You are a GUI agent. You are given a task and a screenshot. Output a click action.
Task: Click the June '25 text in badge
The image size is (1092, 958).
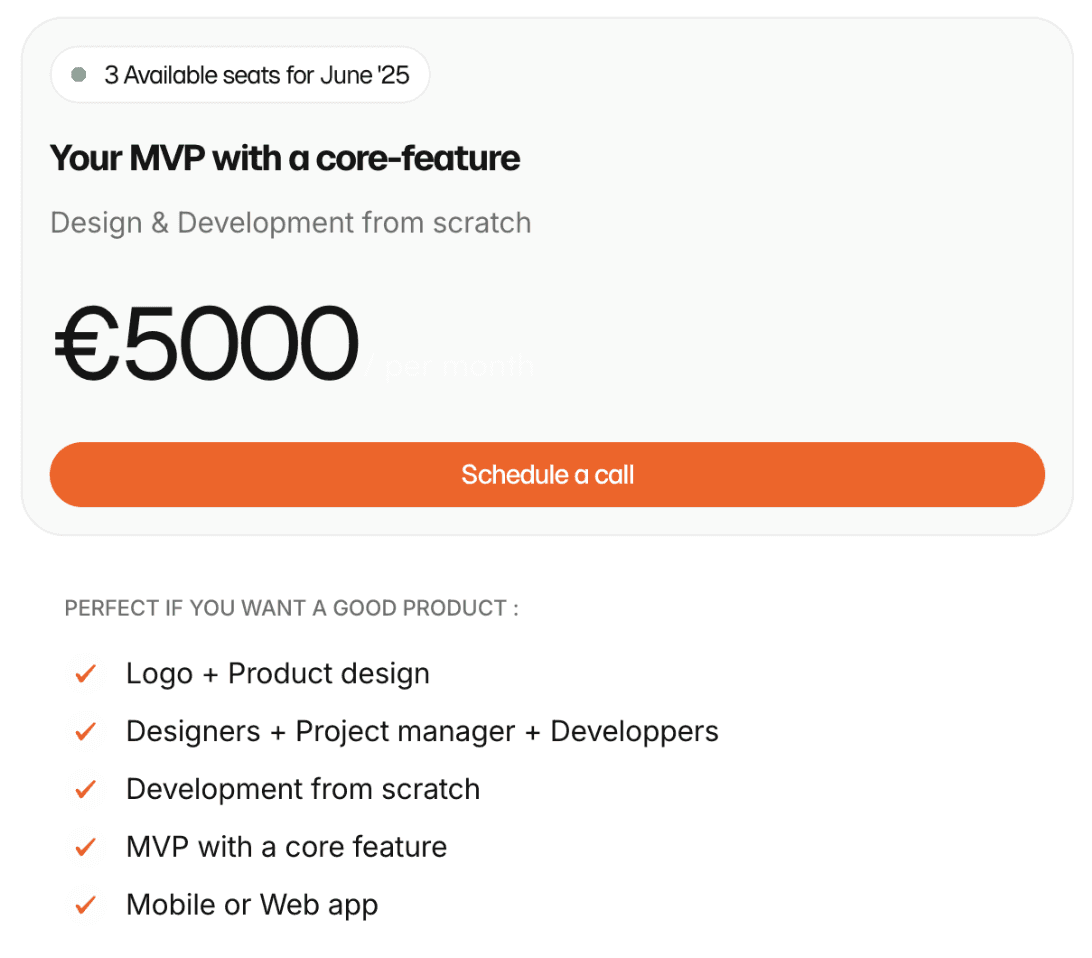(x=364, y=74)
